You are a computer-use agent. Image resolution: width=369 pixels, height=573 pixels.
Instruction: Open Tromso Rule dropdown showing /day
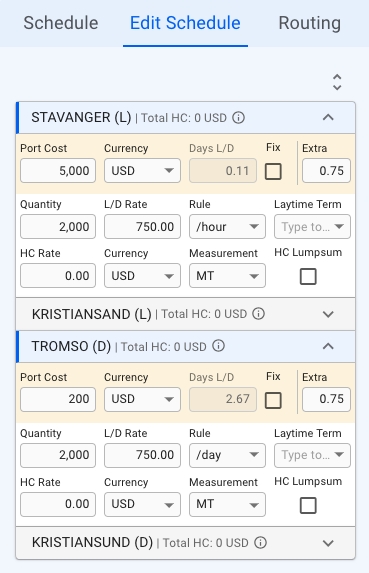pyautogui.click(x=227, y=455)
